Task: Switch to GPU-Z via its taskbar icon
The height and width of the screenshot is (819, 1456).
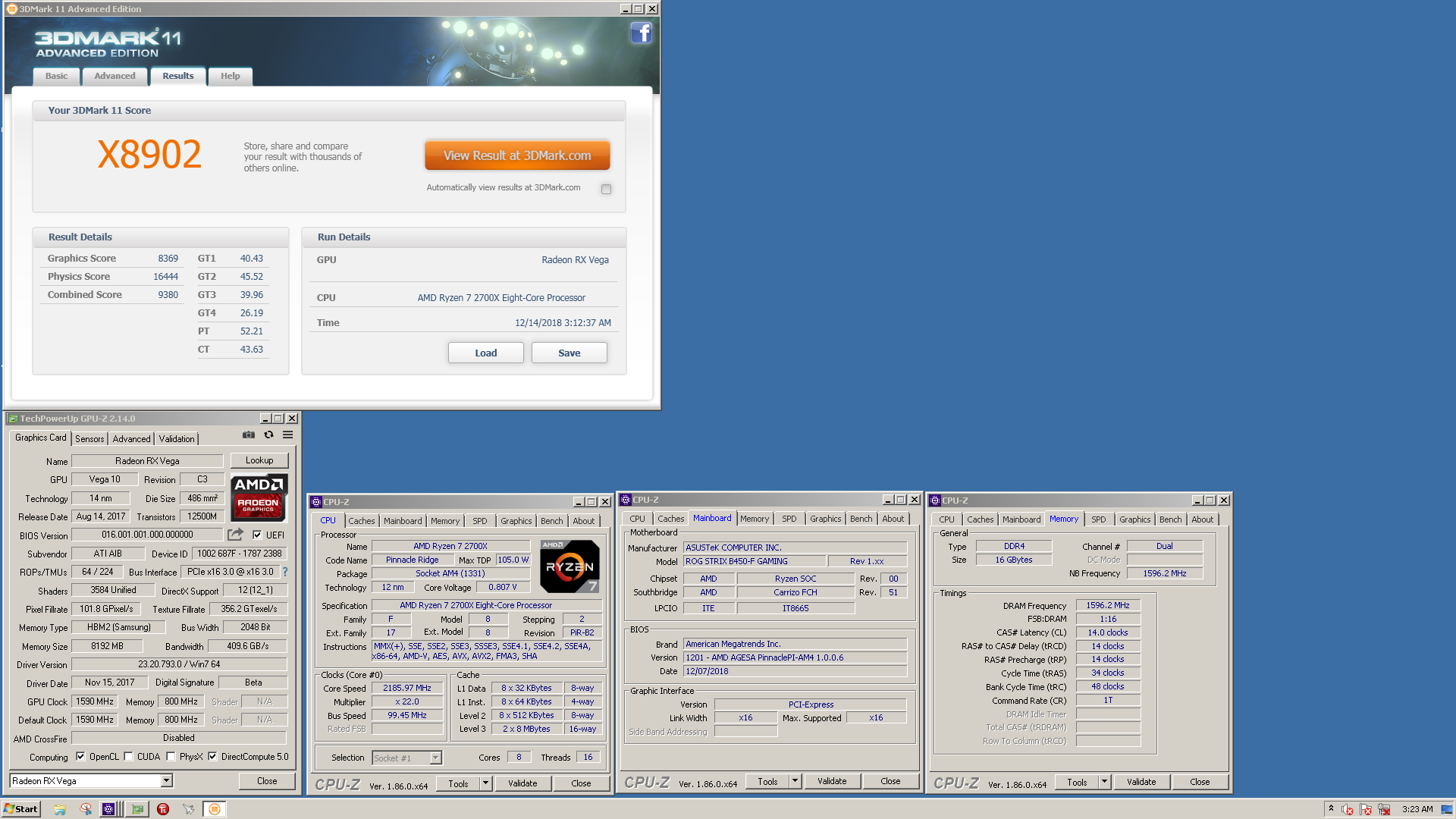Action: click(137, 809)
